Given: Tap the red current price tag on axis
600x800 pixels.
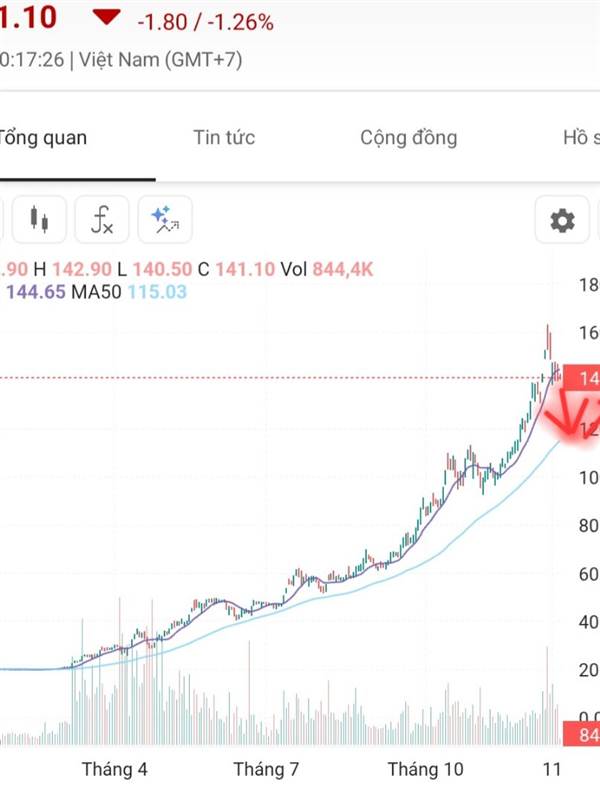Looking at the screenshot, I should (x=581, y=378).
